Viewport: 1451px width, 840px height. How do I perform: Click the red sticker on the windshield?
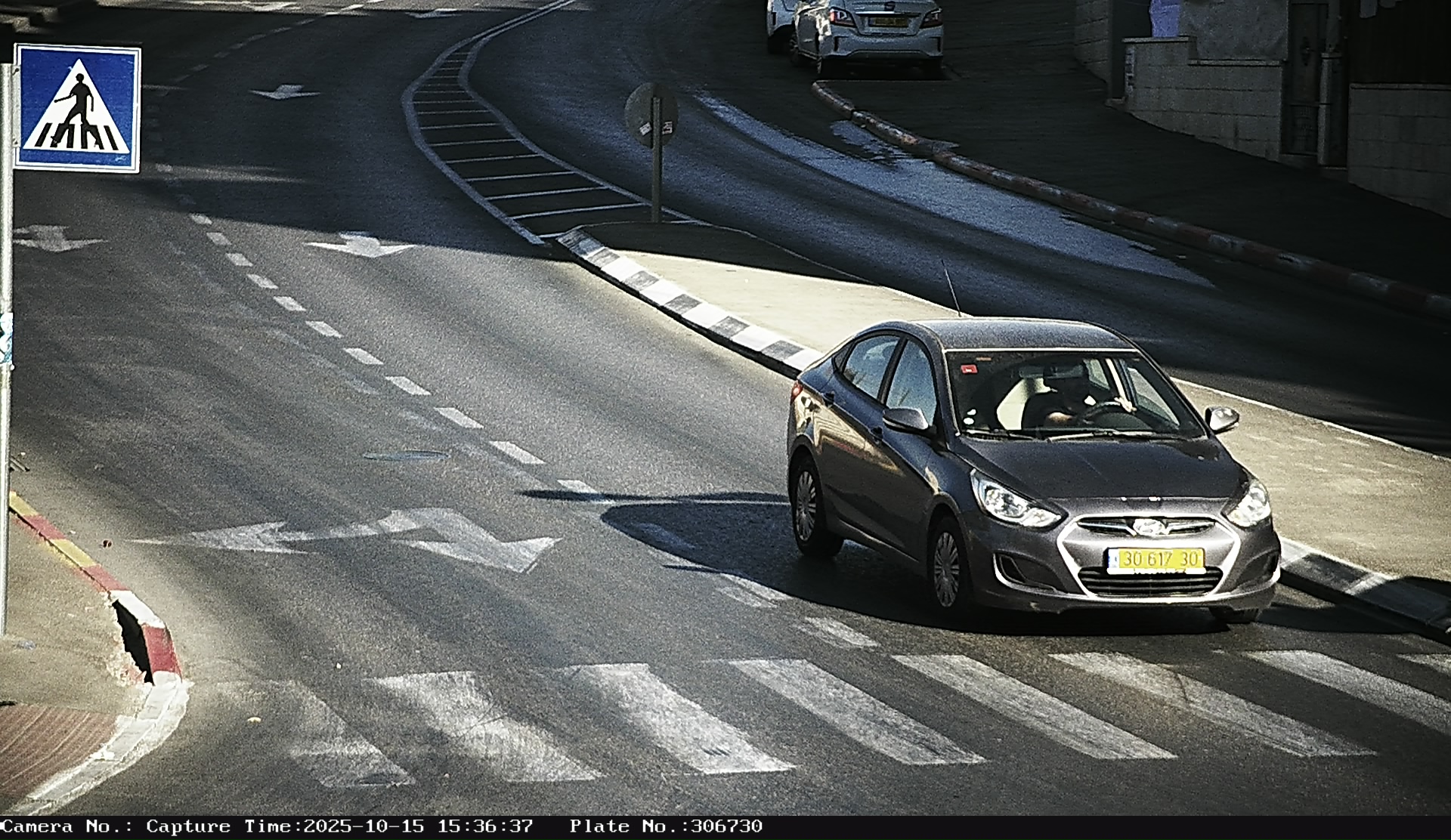click(968, 369)
